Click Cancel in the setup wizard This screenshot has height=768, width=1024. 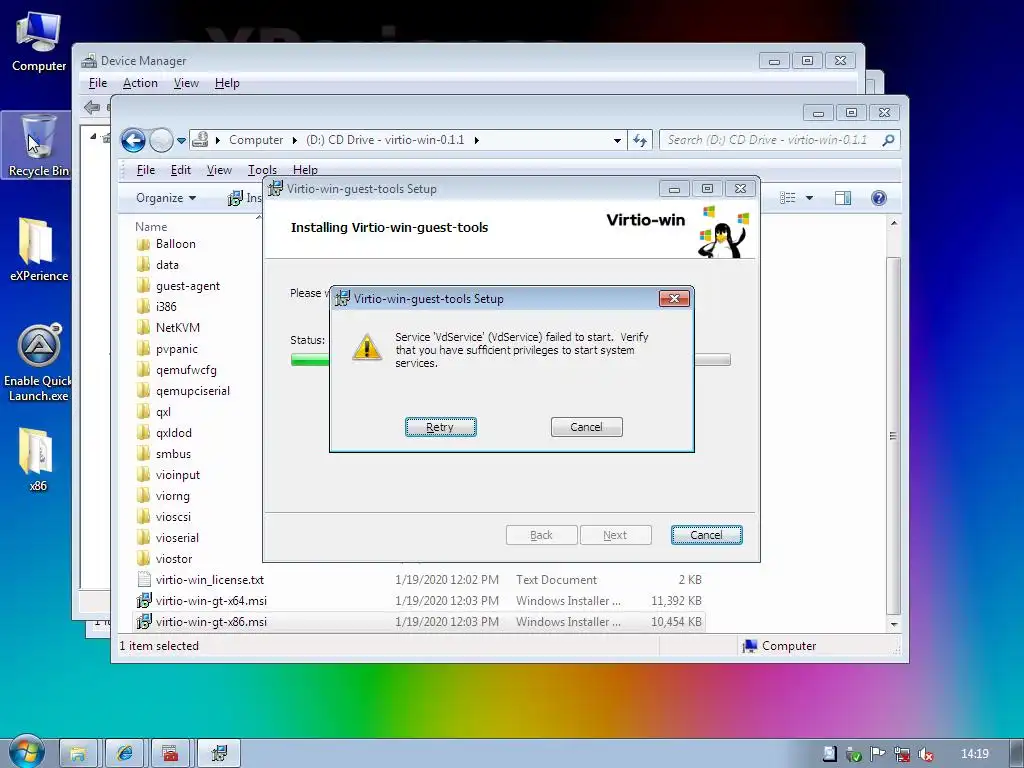[x=706, y=535]
